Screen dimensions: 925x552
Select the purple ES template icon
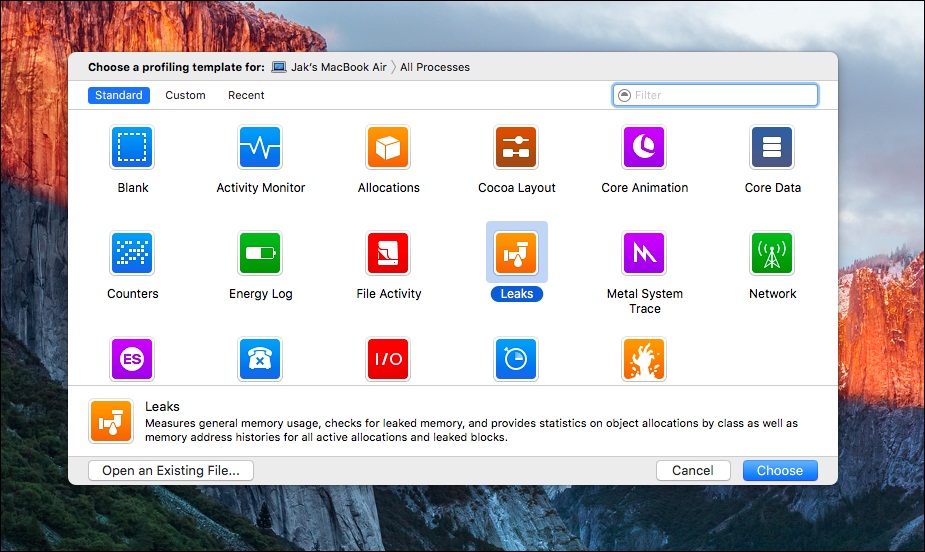[x=132, y=359]
